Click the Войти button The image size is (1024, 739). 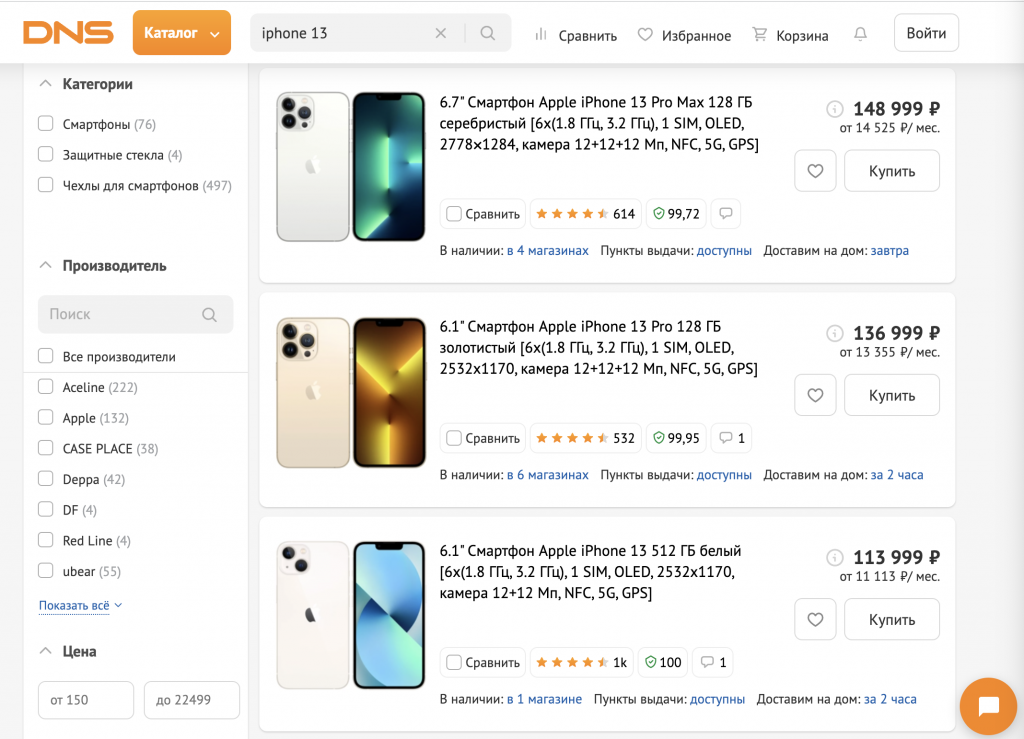tap(926, 33)
